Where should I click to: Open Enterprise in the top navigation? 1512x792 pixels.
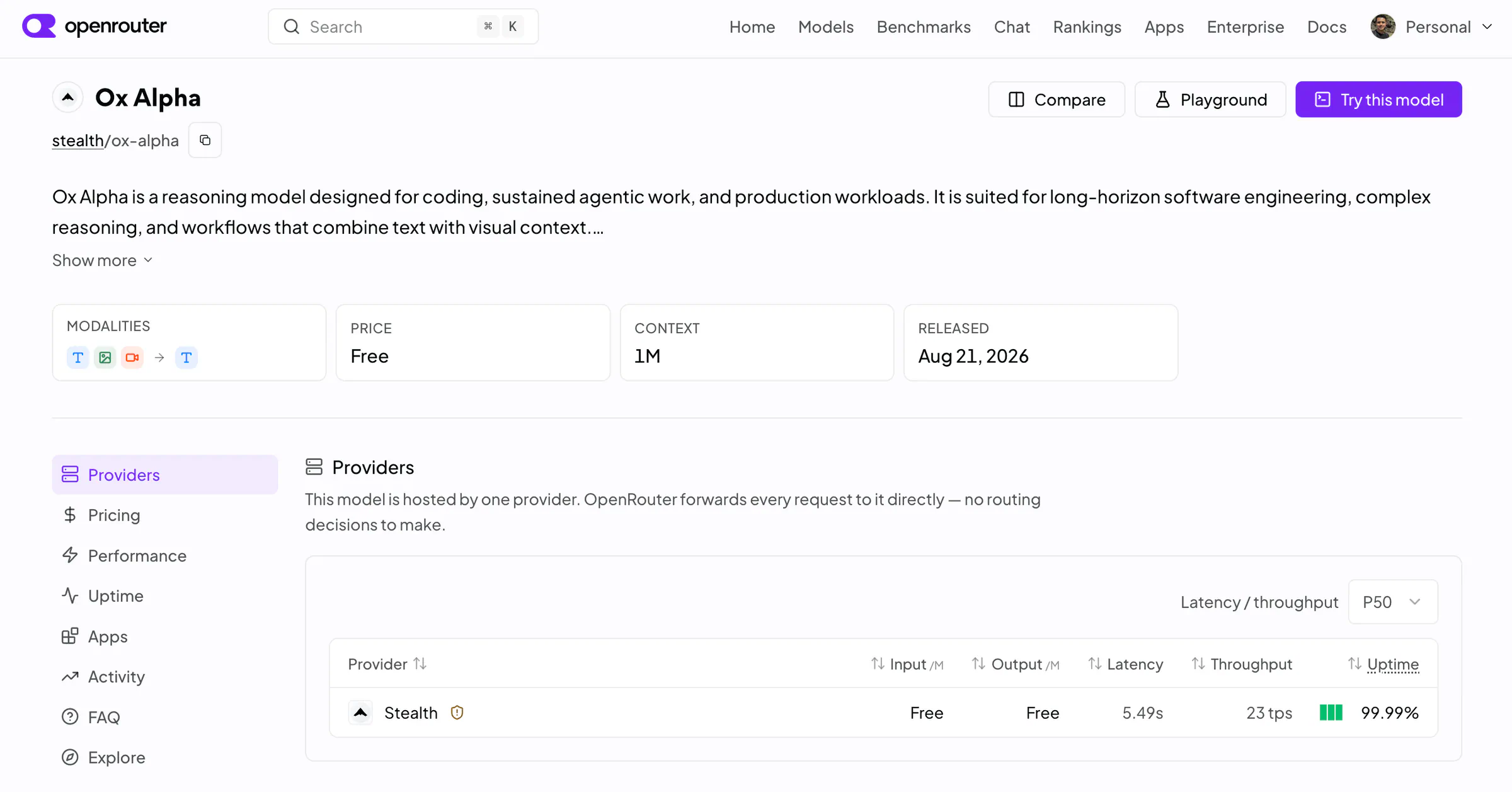click(x=1246, y=26)
